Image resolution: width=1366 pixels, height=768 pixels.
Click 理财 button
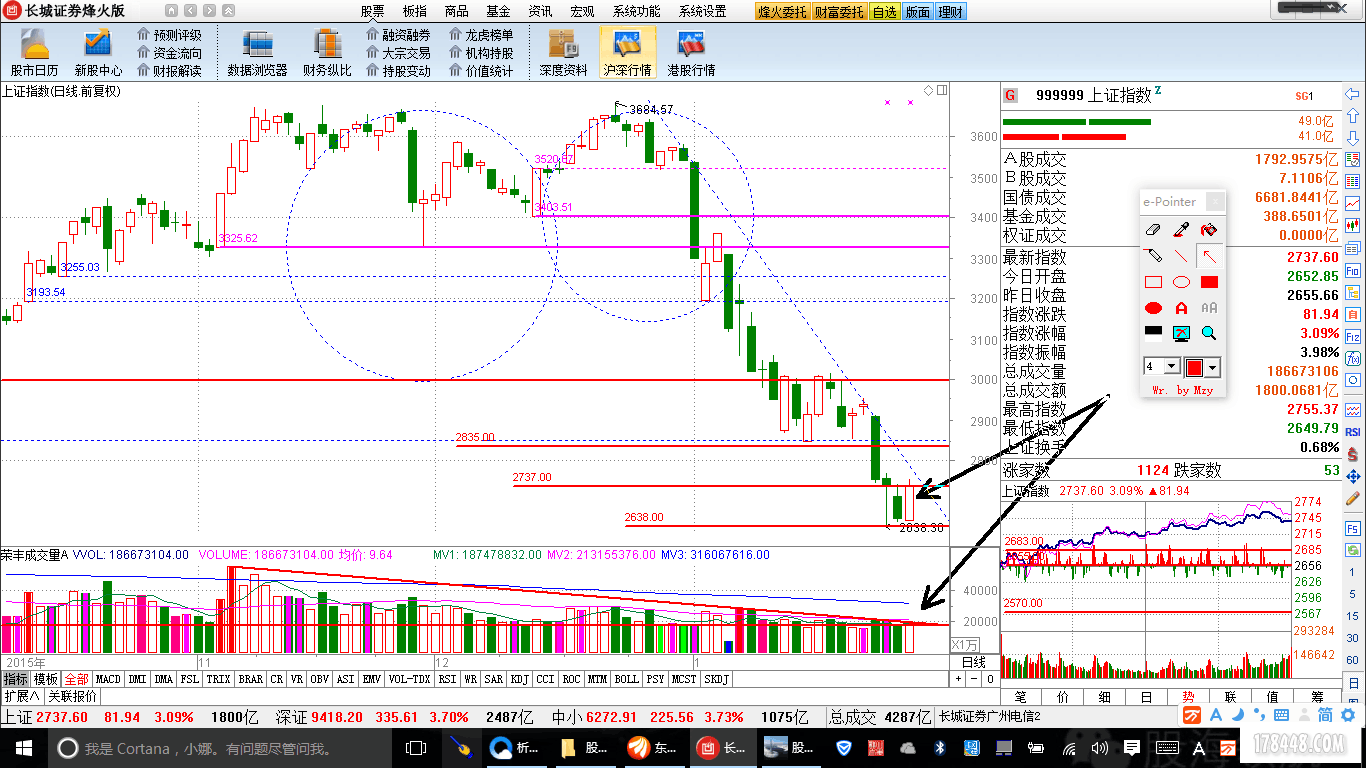(951, 12)
